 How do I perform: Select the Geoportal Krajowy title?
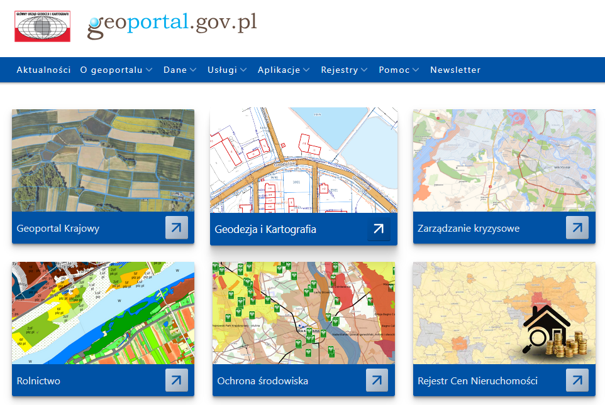[58, 228]
